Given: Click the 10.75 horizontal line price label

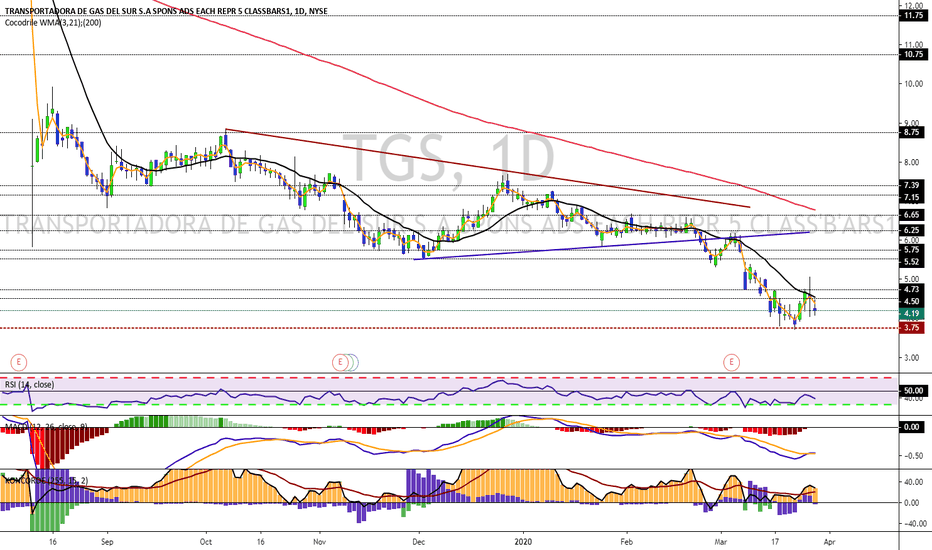Looking at the screenshot, I should point(913,54).
